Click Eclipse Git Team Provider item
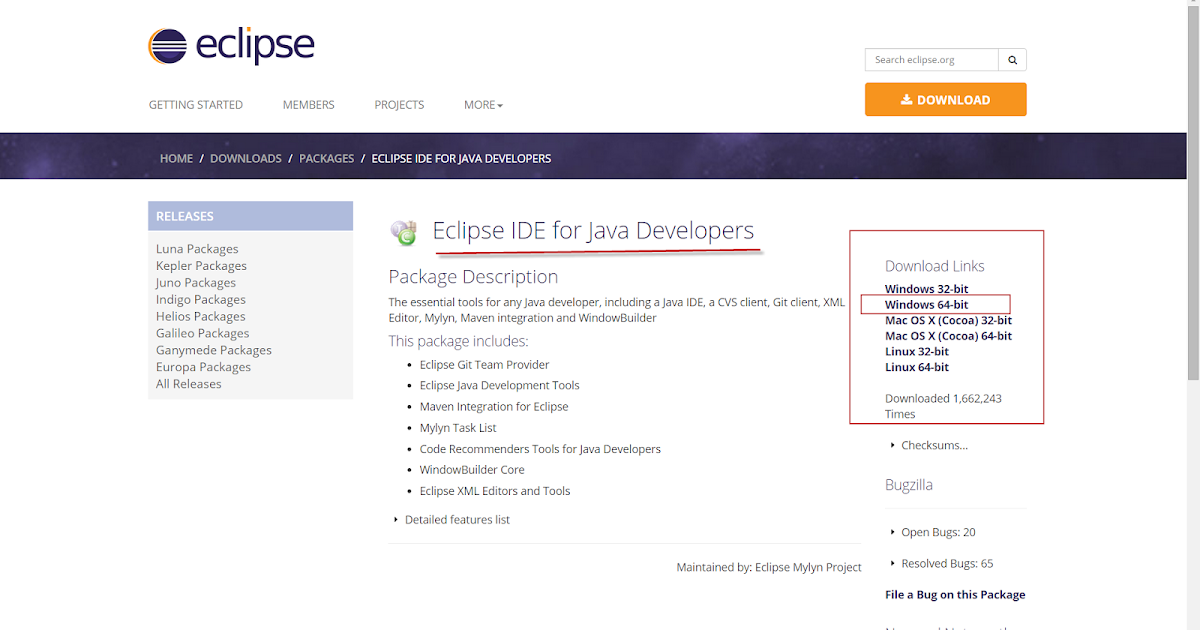Image resolution: width=1200 pixels, height=630 pixels. (x=484, y=365)
